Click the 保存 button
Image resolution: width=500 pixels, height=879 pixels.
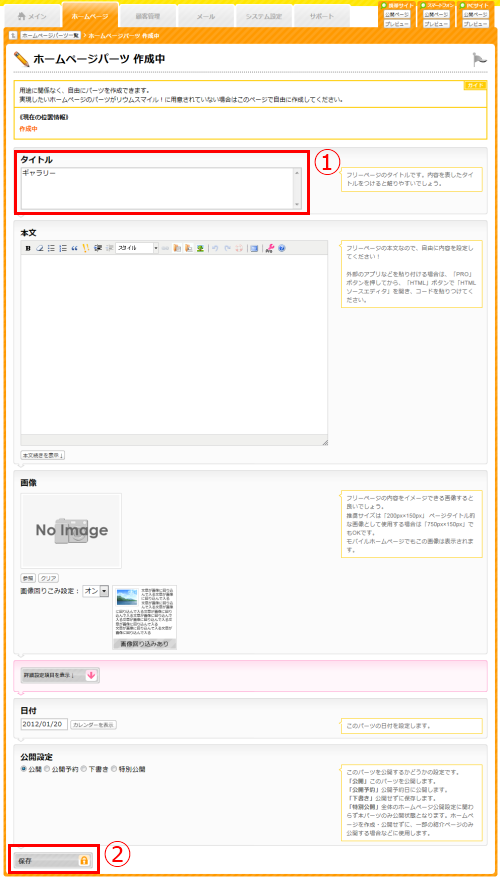tap(52, 860)
